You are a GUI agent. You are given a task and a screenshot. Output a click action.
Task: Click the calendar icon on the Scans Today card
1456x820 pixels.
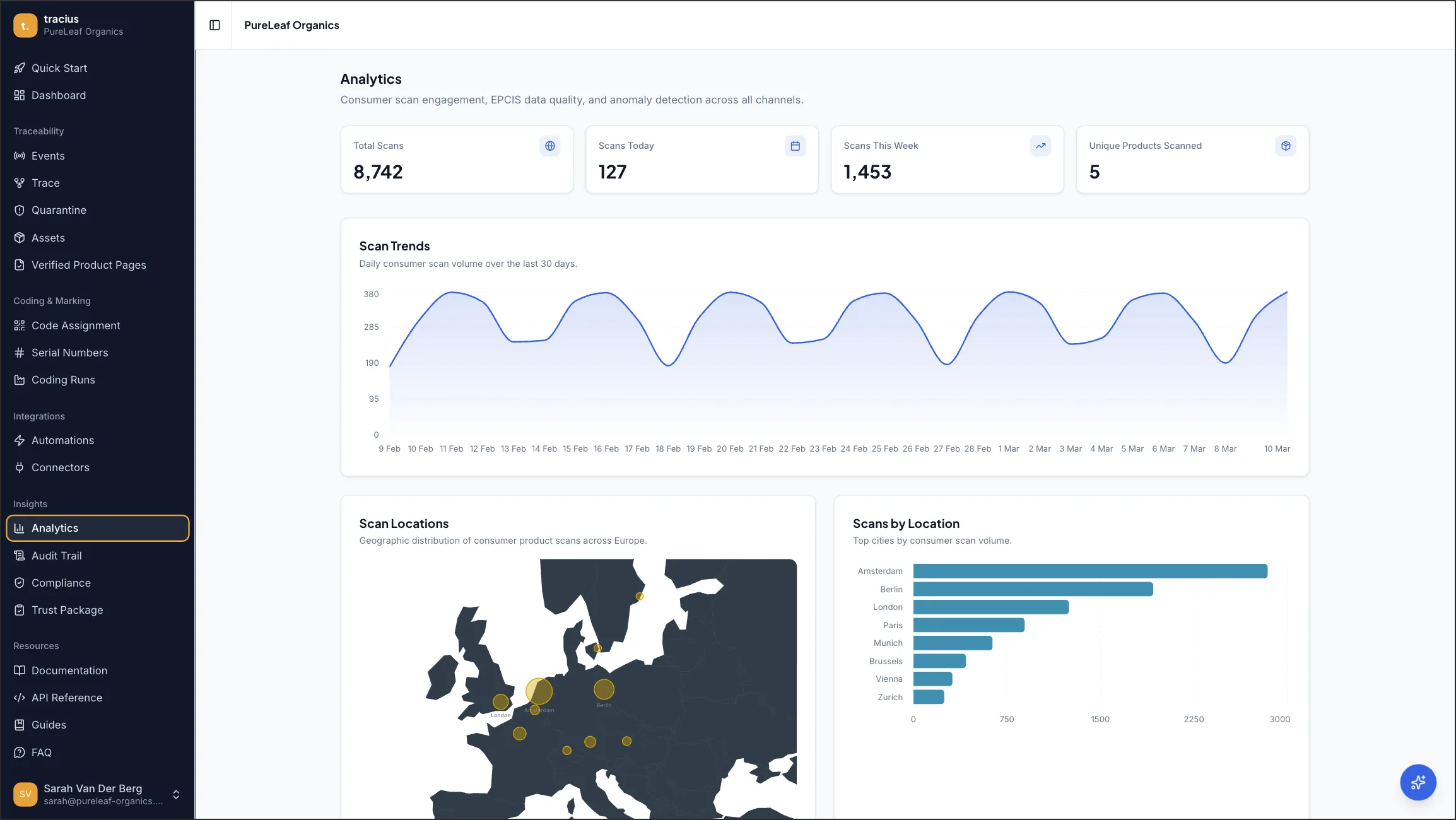(x=795, y=146)
